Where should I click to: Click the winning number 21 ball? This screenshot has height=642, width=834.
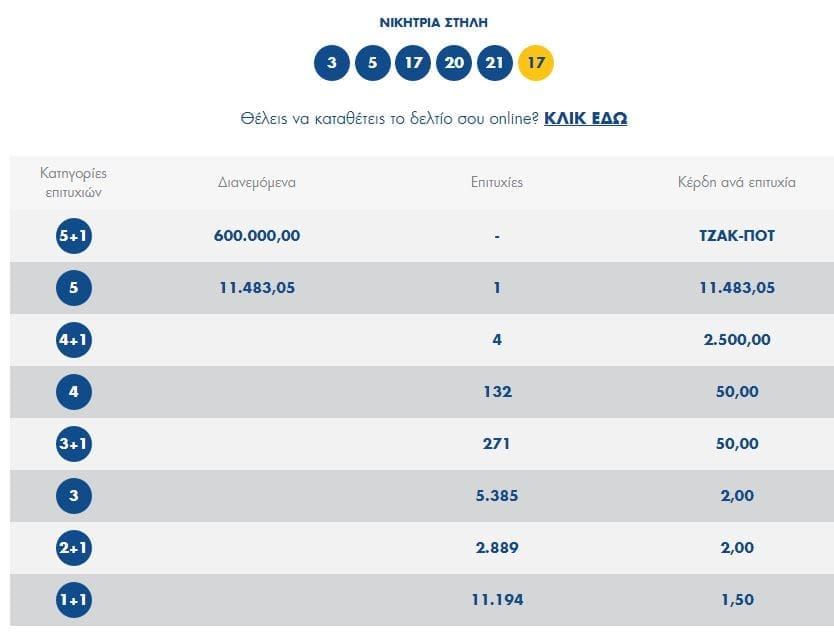point(495,63)
